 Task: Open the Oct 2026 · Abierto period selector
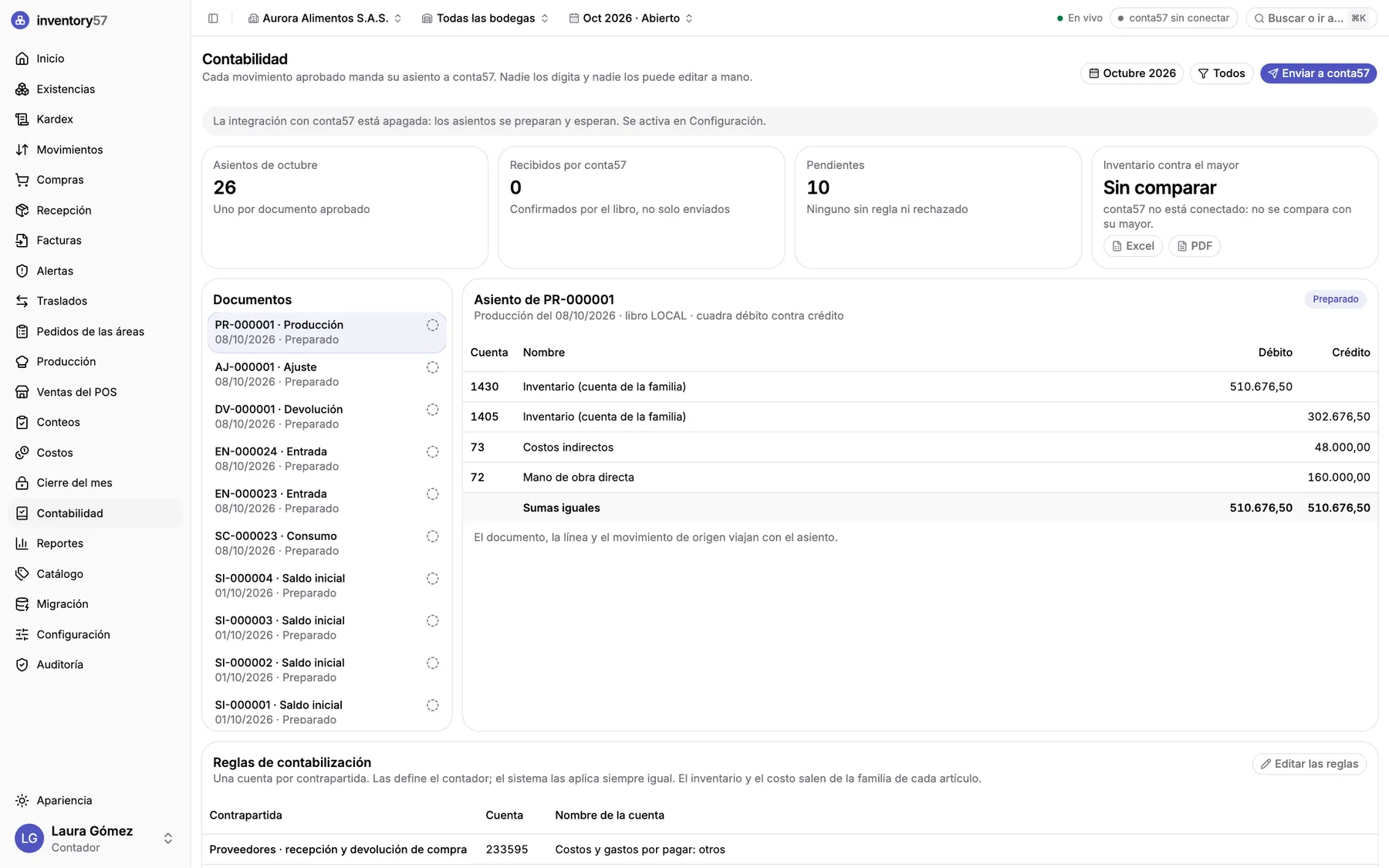click(x=631, y=19)
